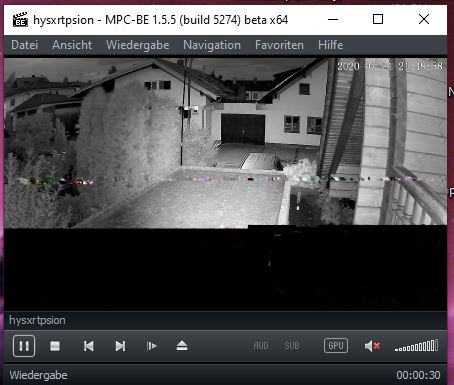Open the Wiedergabe menu

pos(138,45)
